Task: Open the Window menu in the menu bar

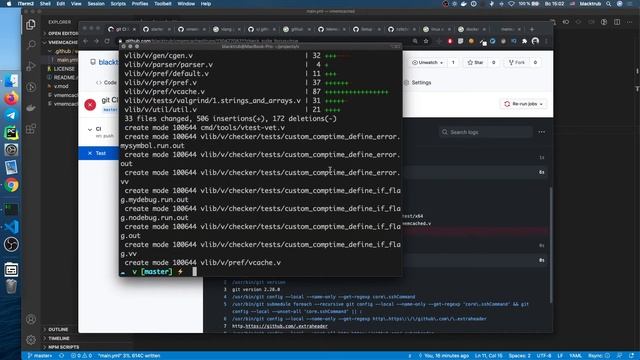Action: pos(186,4)
